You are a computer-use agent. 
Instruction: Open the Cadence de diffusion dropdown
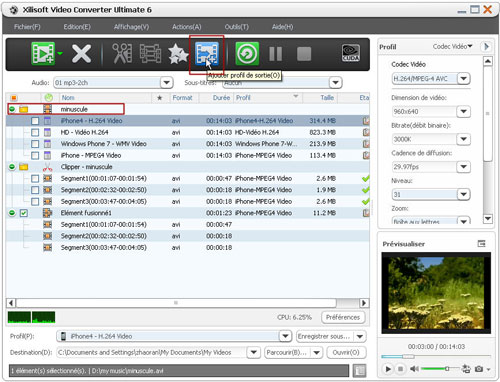(x=464, y=167)
